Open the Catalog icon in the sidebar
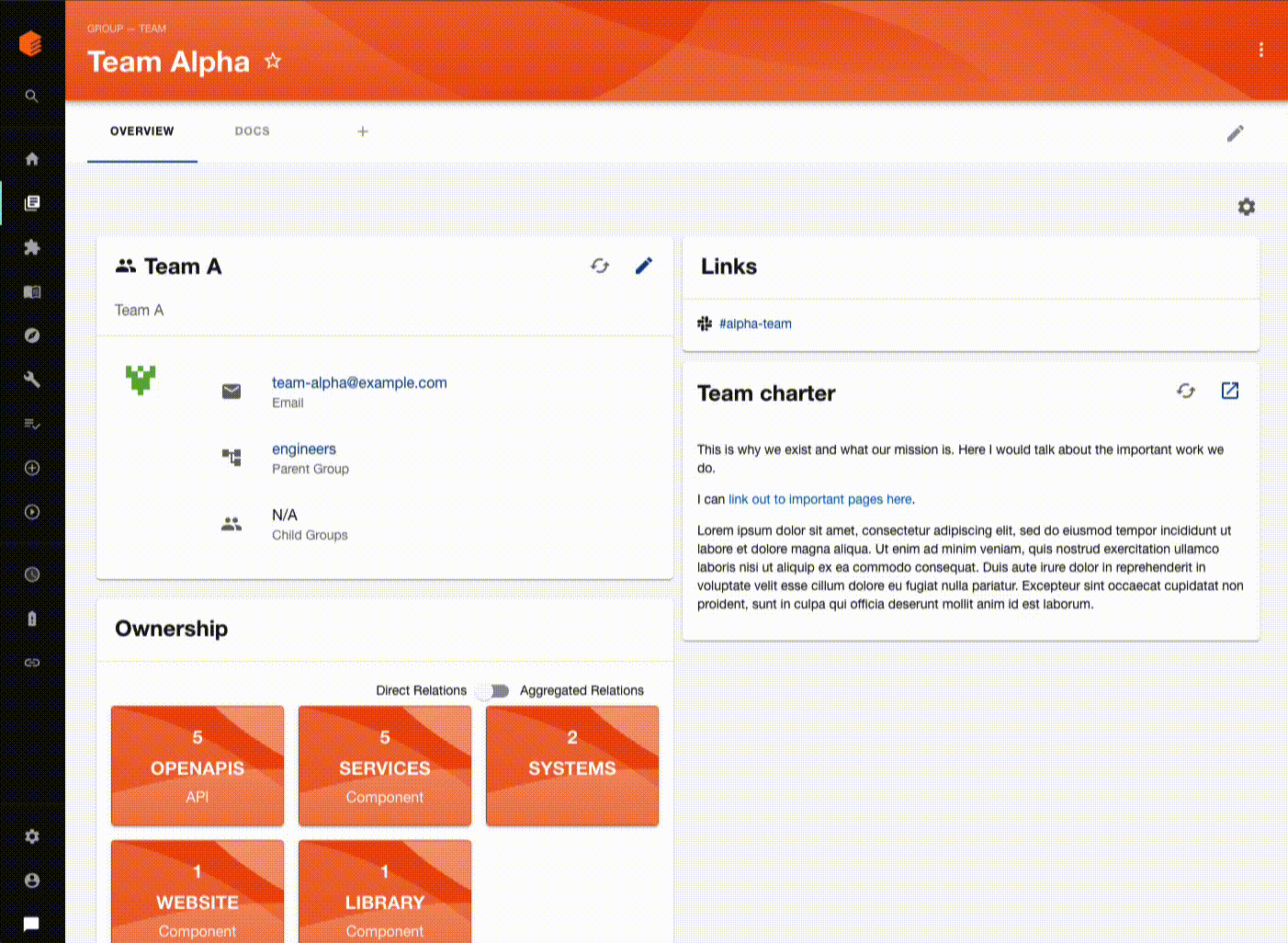The image size is (1288, 943). point(32,203)
